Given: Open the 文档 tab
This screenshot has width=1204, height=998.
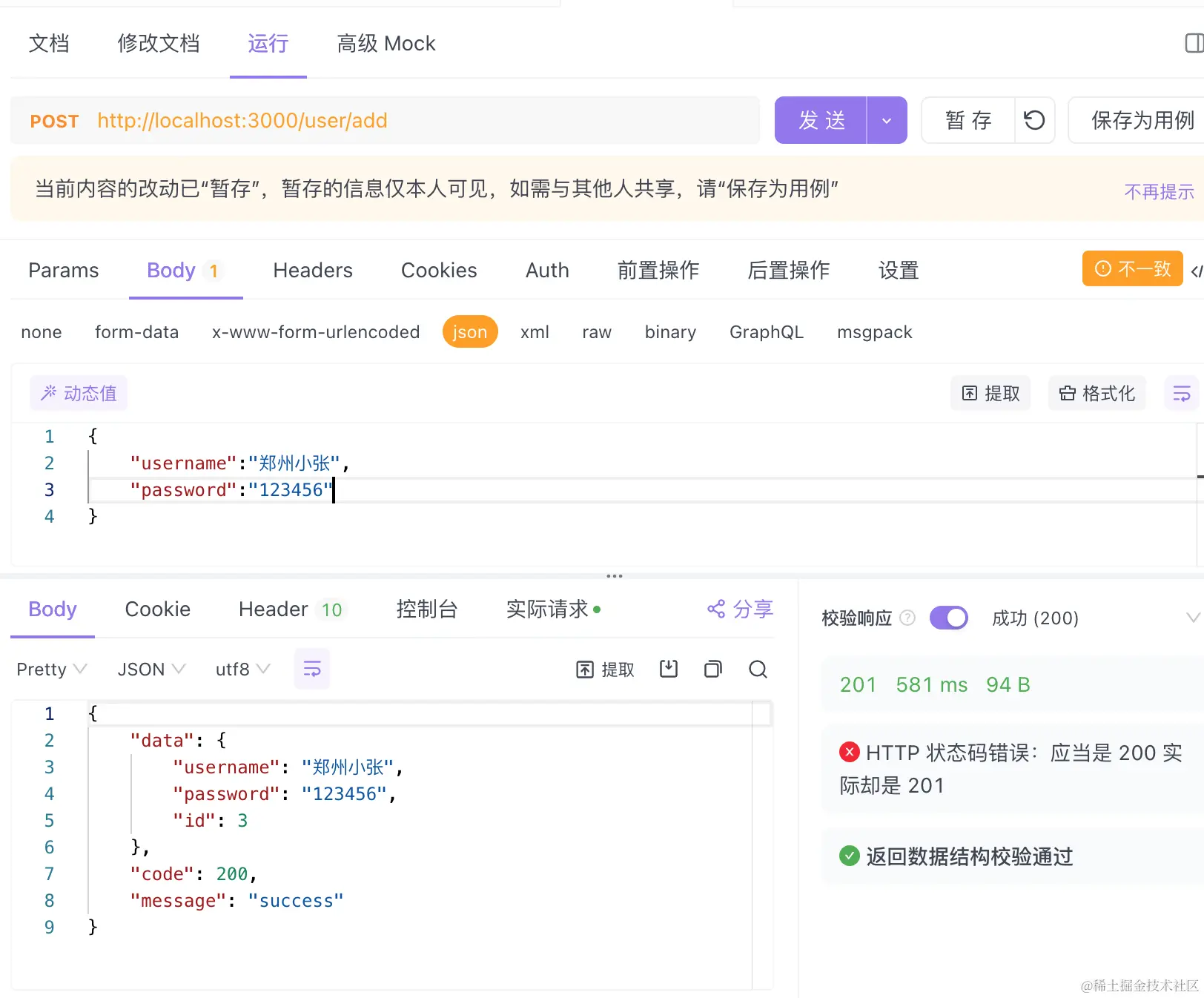Looking at the screenshot, I should click(49, 44).
